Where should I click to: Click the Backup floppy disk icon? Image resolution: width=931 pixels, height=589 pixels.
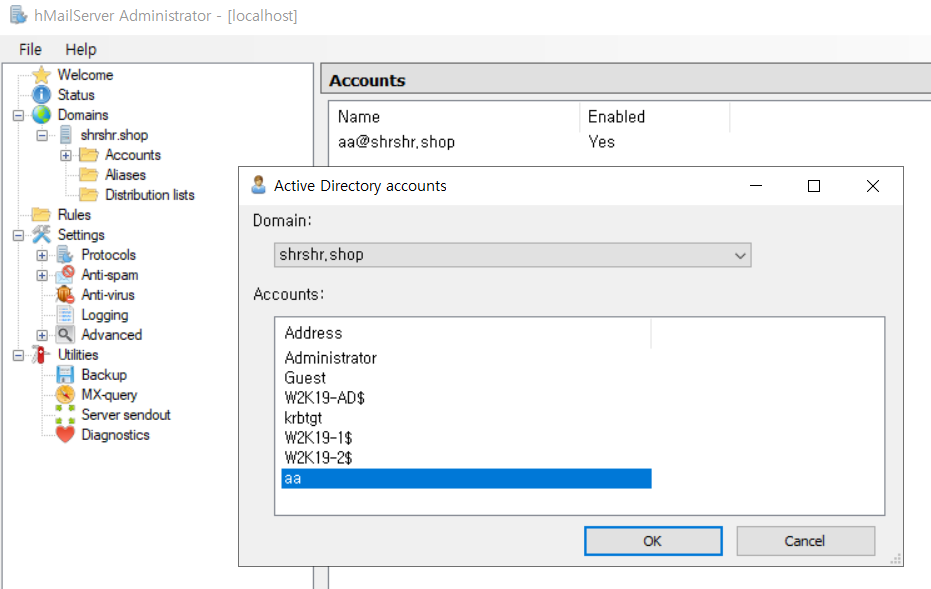click(x=65, y=375)
